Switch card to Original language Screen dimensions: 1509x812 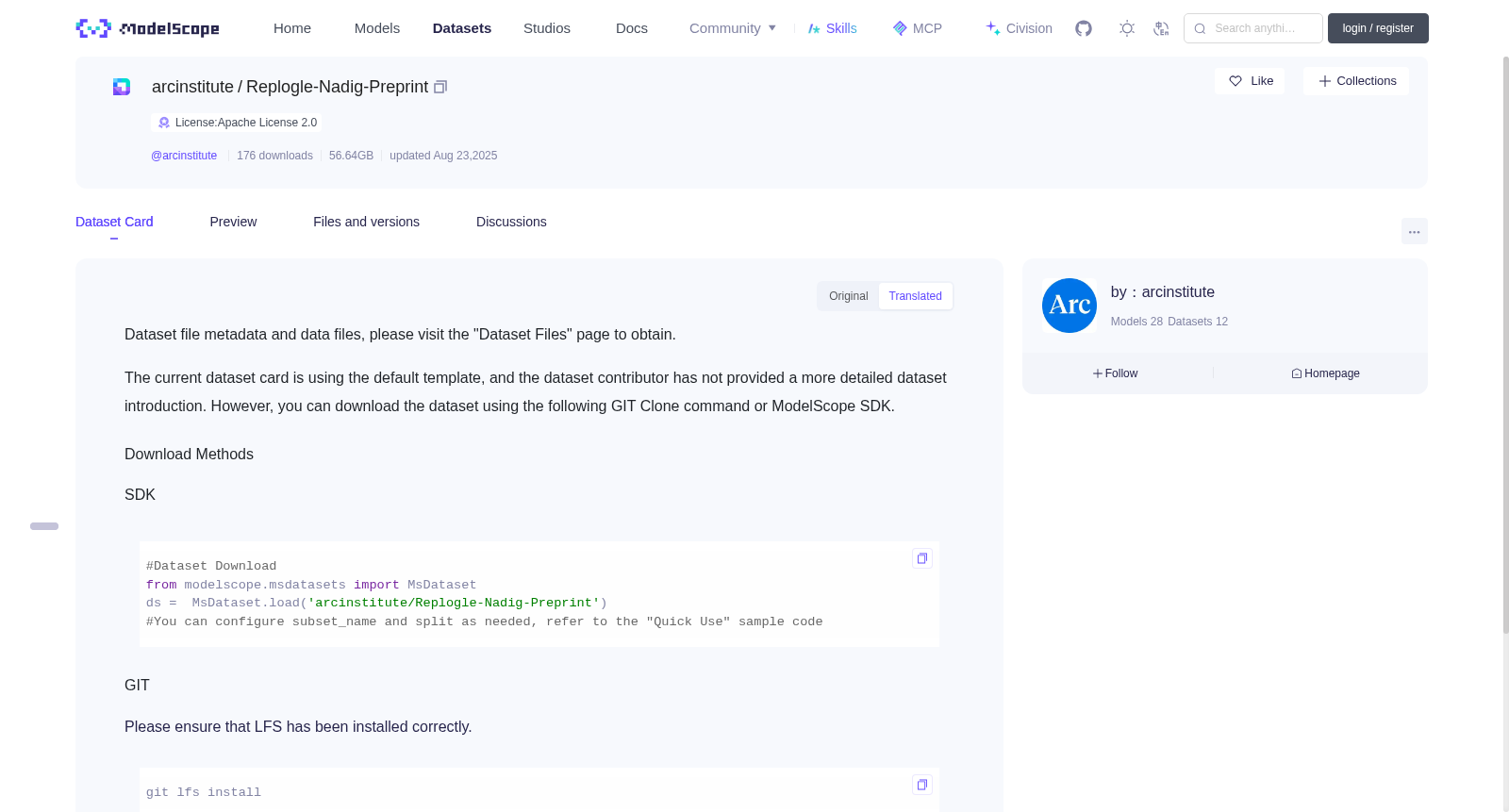(849, 296)
